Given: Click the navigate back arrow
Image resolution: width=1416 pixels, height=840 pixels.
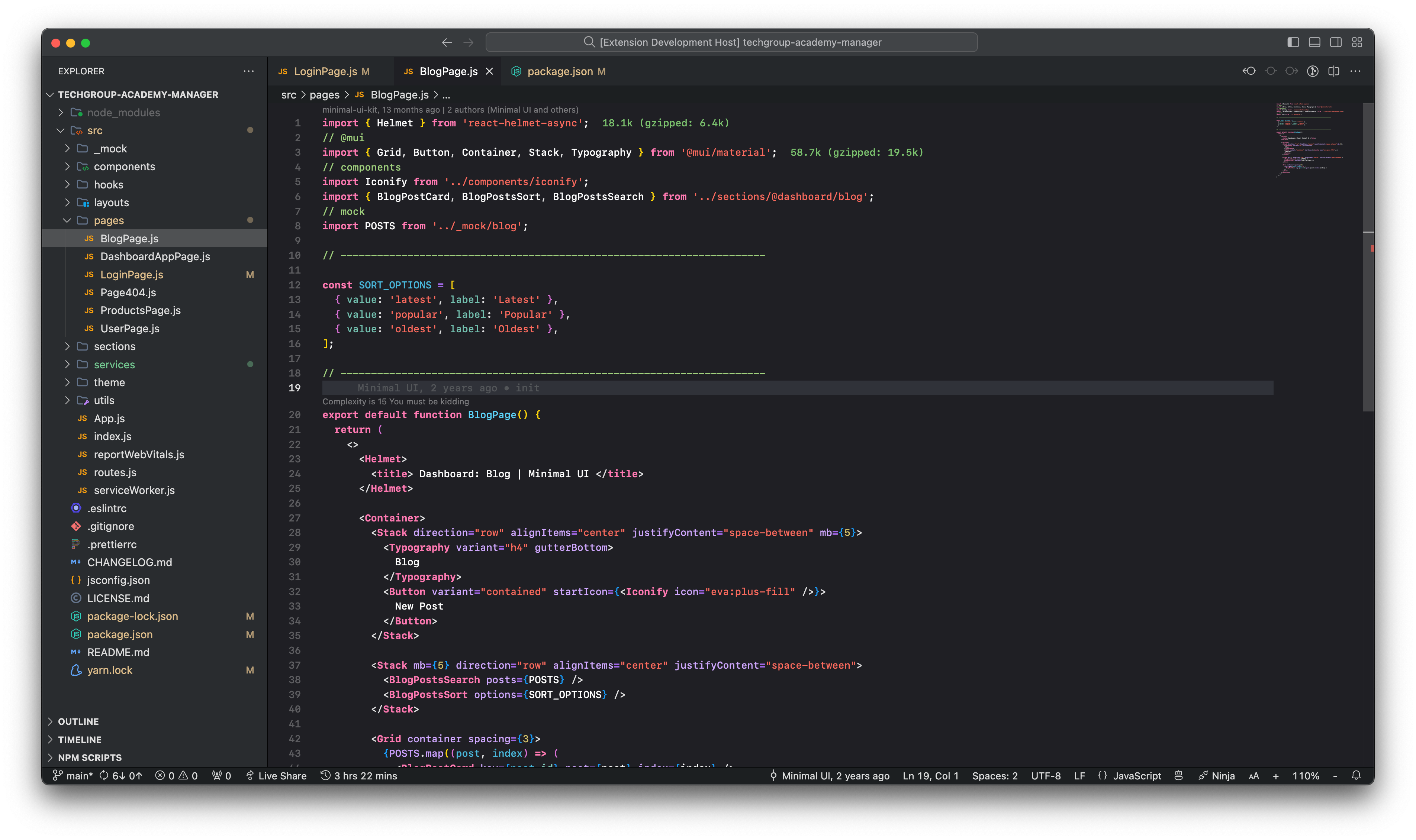Looking at the screenshot, I should [x=447, y=42].
